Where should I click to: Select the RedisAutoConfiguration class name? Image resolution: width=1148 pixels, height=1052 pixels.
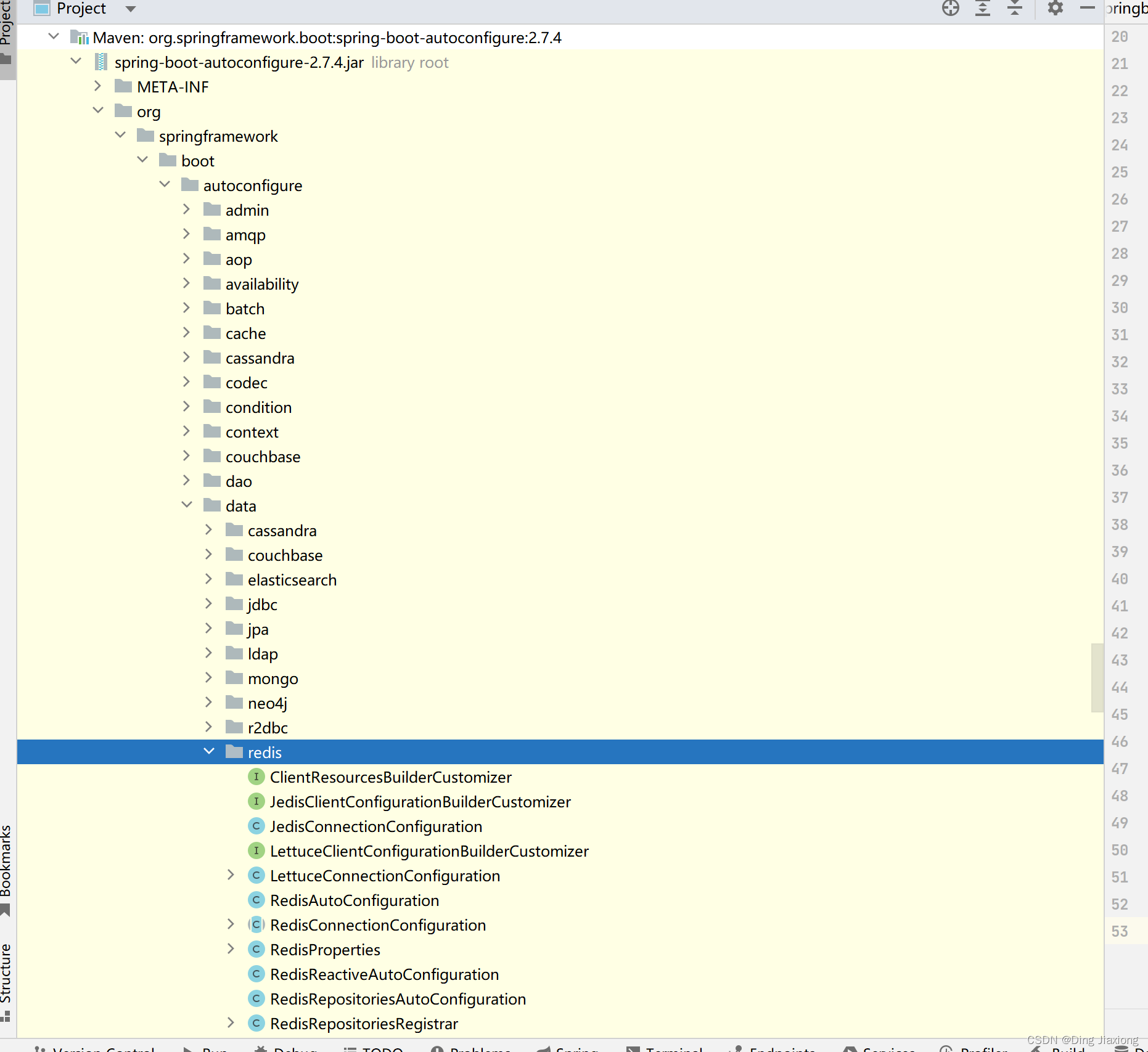pos(355,900)
